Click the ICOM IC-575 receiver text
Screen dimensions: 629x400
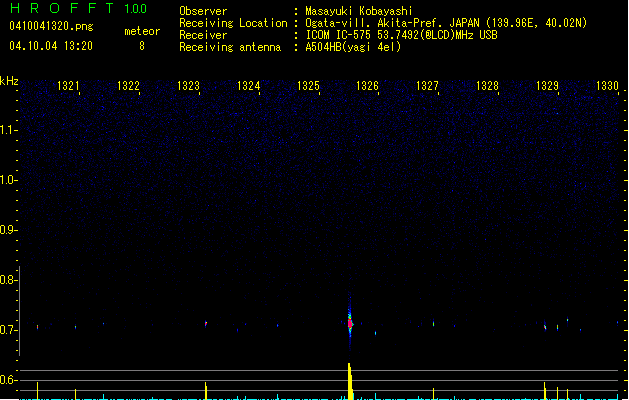tap(401, 35)
